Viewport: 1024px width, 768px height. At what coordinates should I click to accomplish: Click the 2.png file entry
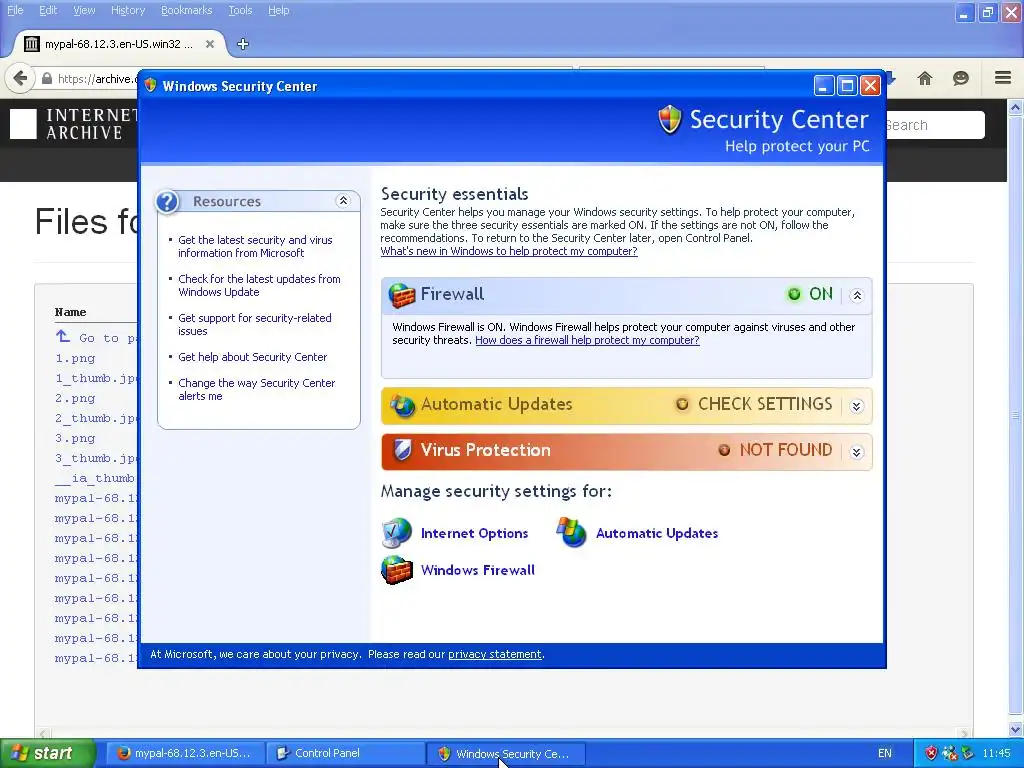(x=75, y=398)
